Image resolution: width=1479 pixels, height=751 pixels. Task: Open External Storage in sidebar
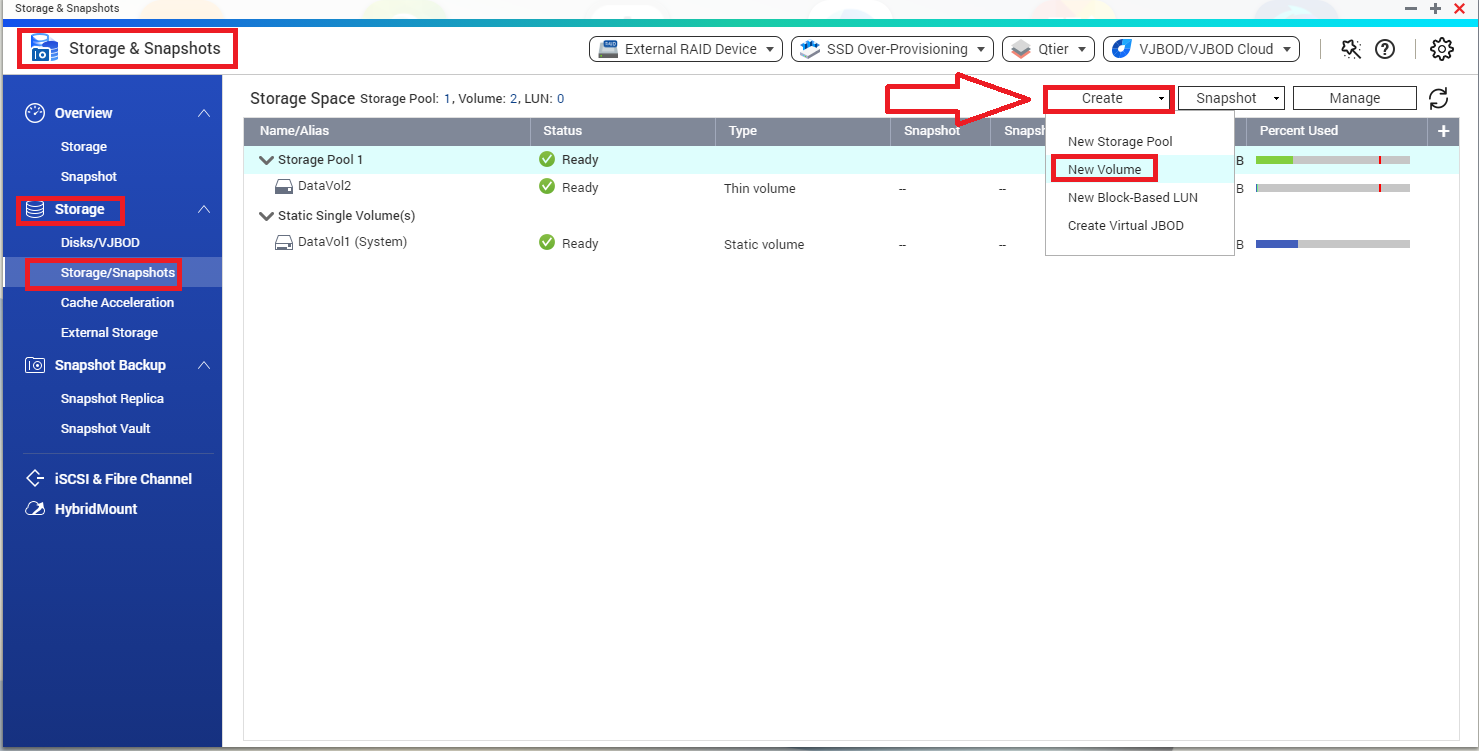coord(109,332)
